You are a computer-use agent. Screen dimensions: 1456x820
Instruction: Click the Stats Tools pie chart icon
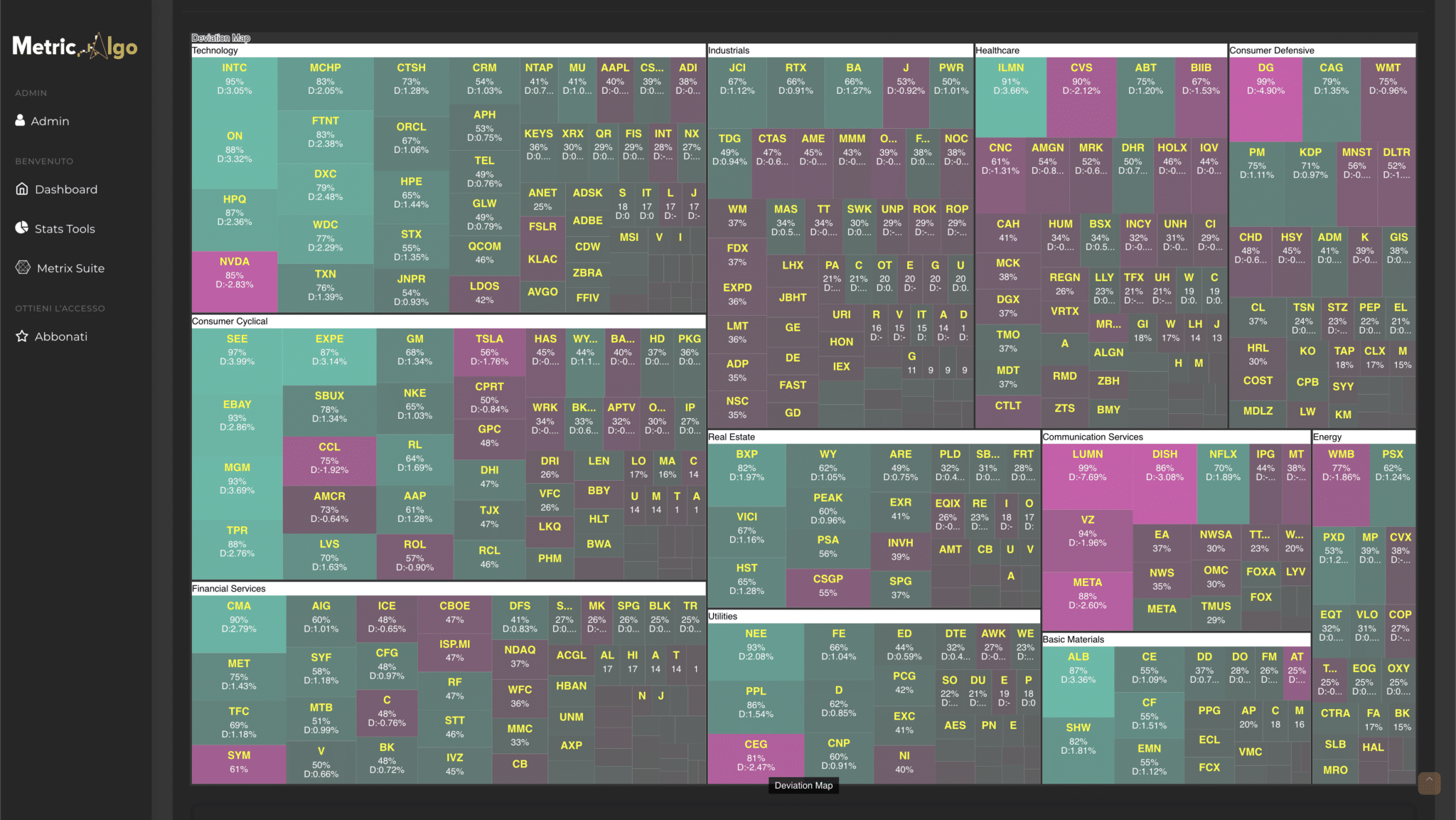22,228
